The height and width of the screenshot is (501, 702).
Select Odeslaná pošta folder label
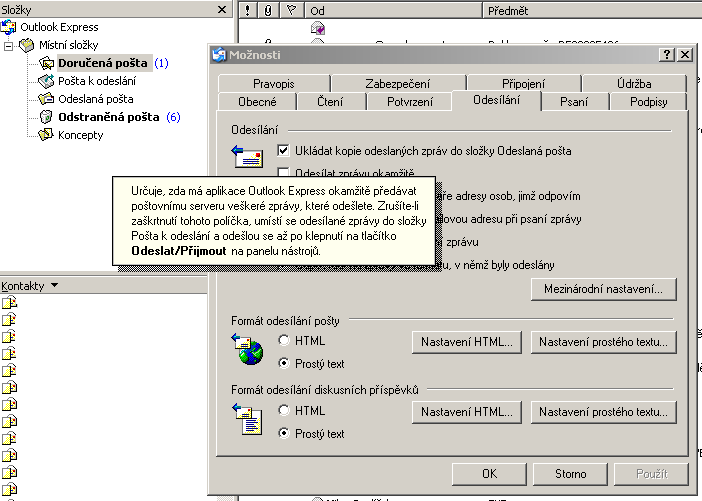click(x=95, y=99)
